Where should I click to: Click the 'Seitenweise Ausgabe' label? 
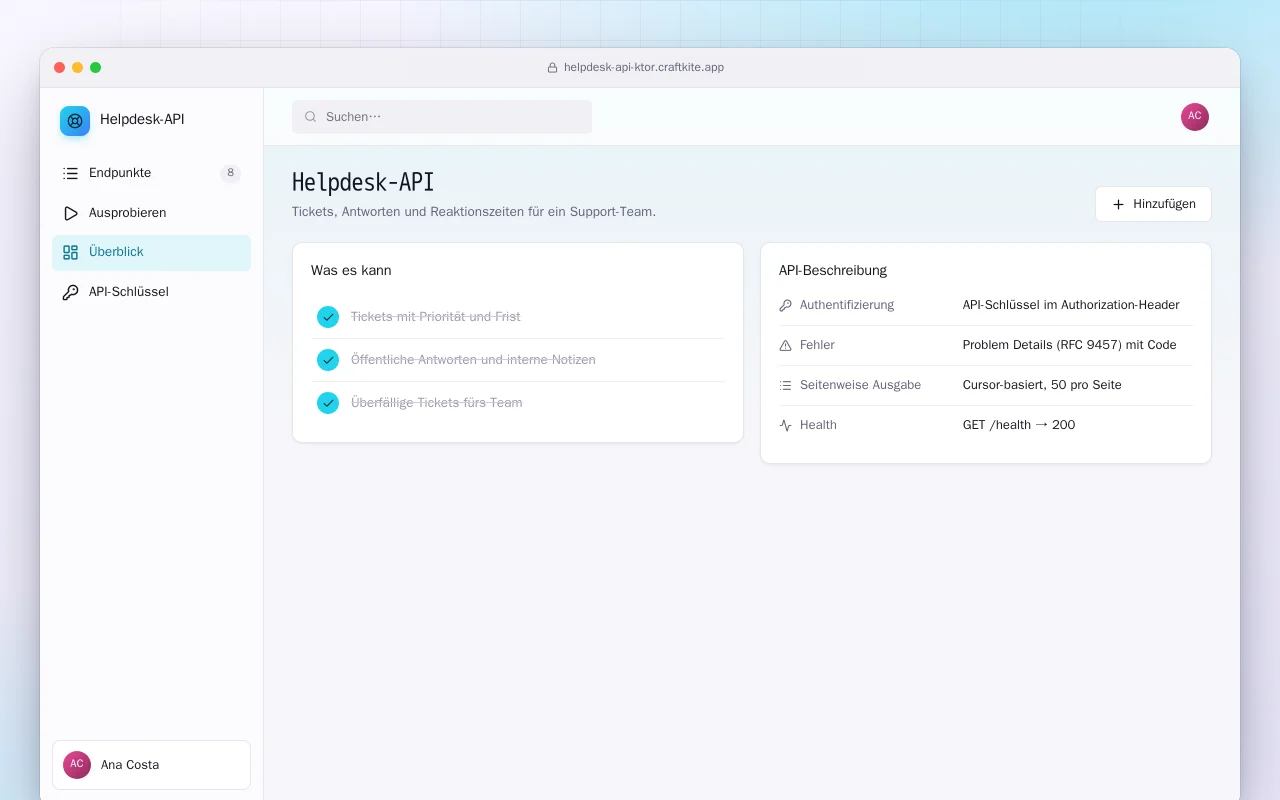(860, 385)
